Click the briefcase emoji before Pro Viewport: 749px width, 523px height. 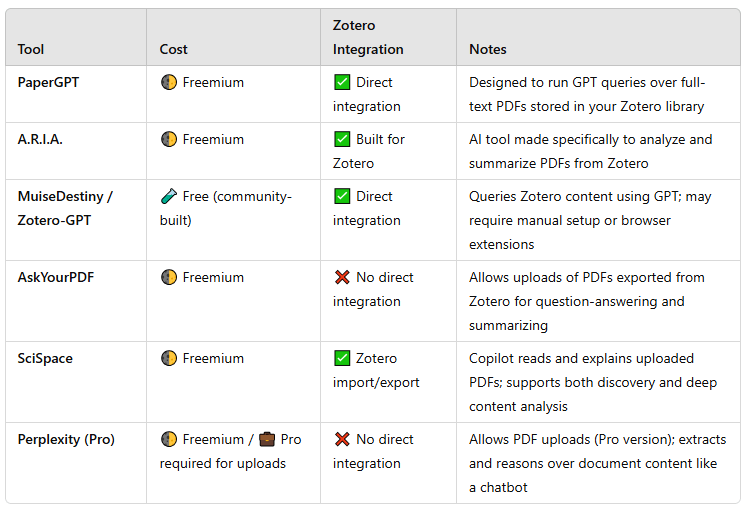(x=267, y=439)
